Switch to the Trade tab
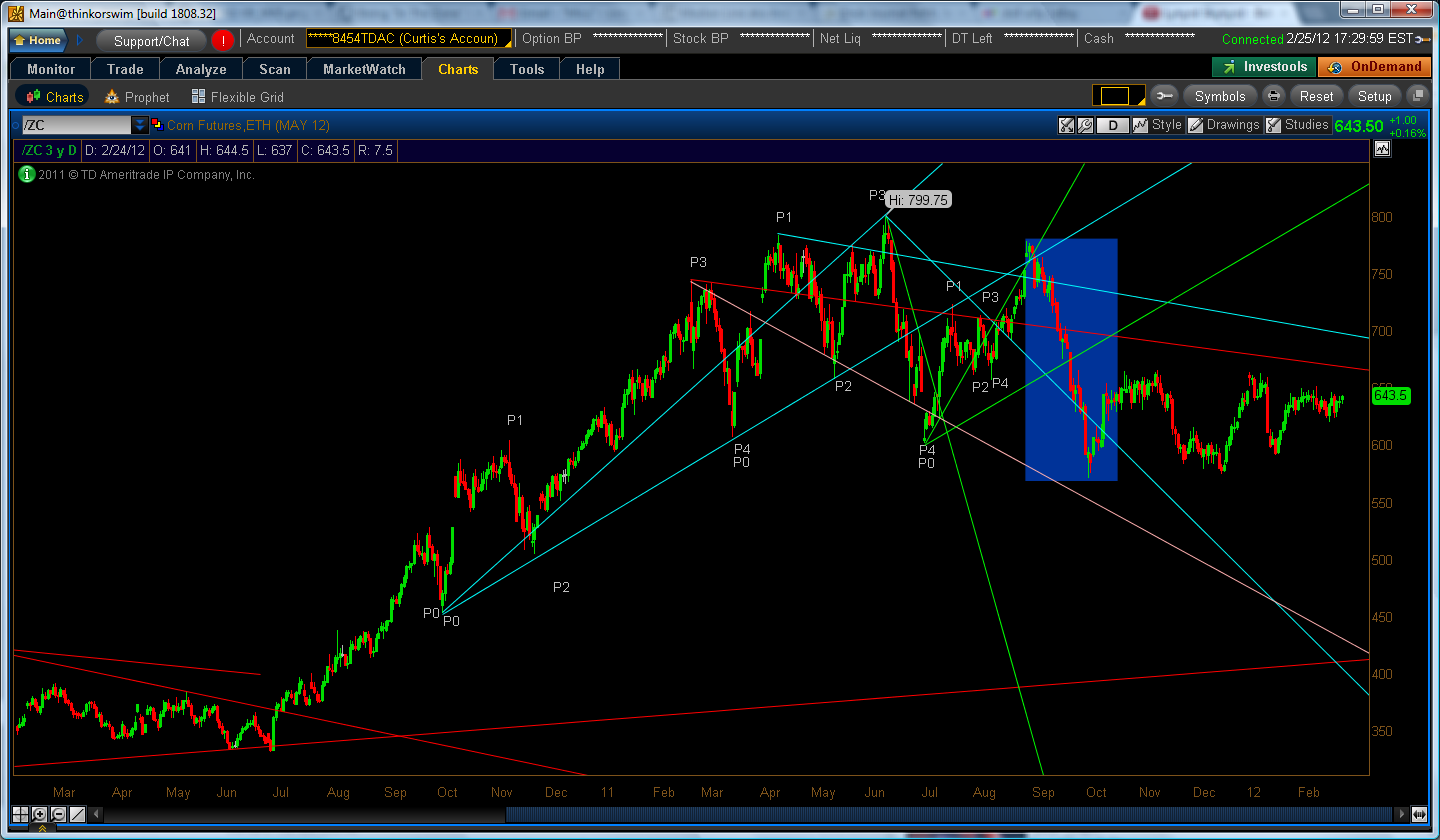This screenshot has width=1440, height=840. (x=125, y=69)
